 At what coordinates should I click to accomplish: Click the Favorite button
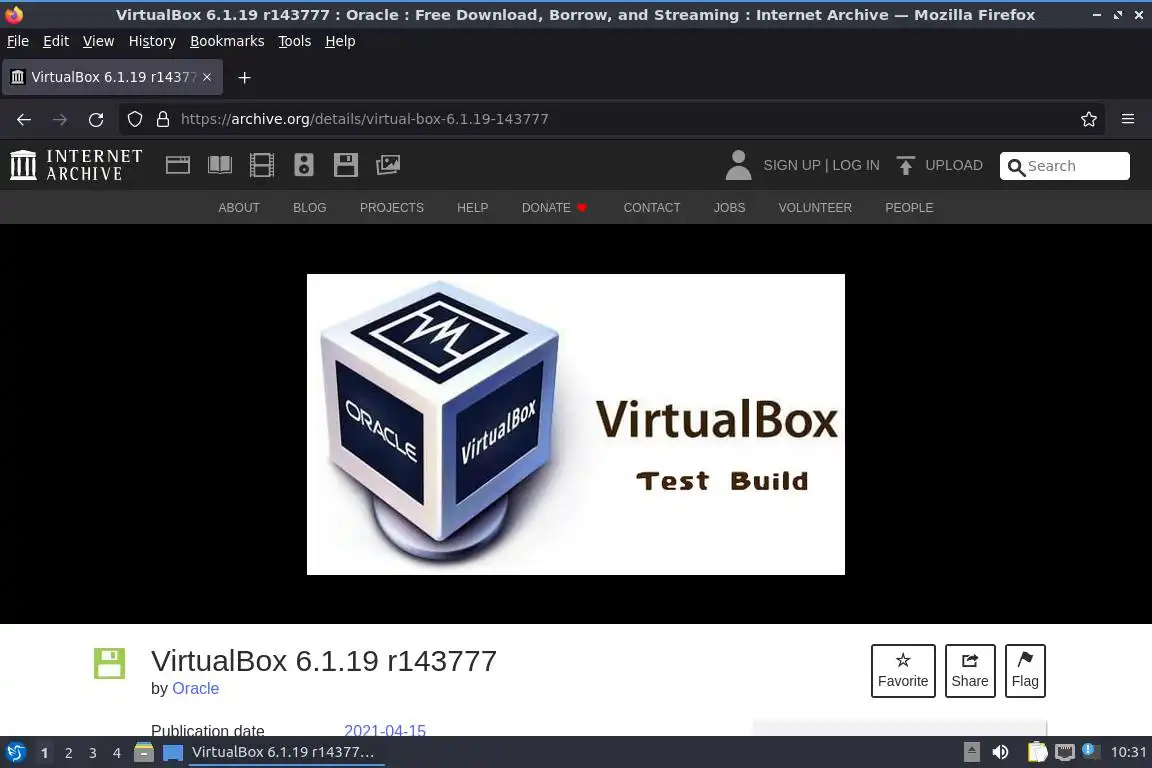(x=903, y=671)
